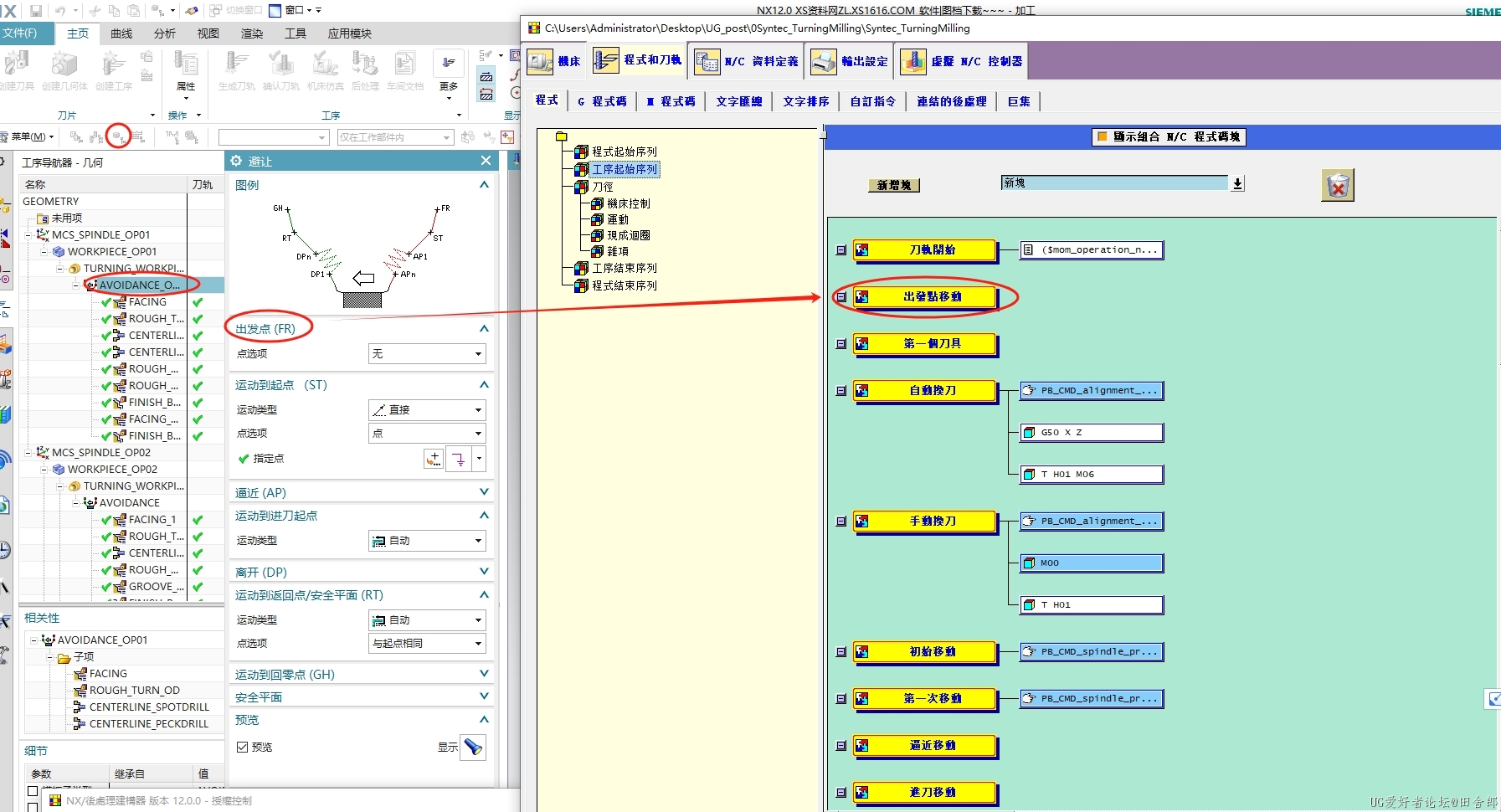
Task: Collapse the 刀軌開始 event toggle box
Action: pos(841,249)
